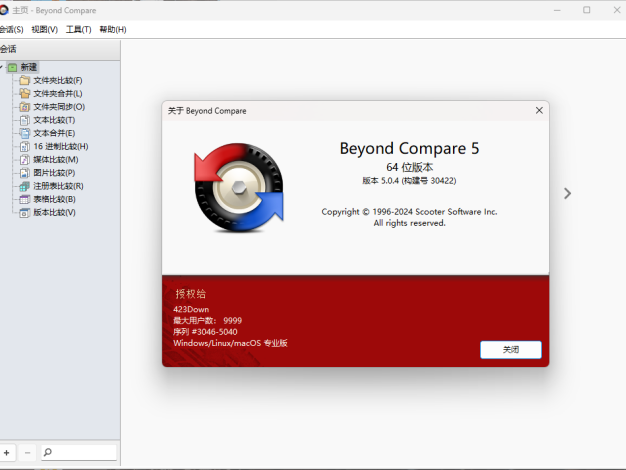
Task: Click the plus add session button
Action: (7, 452)
